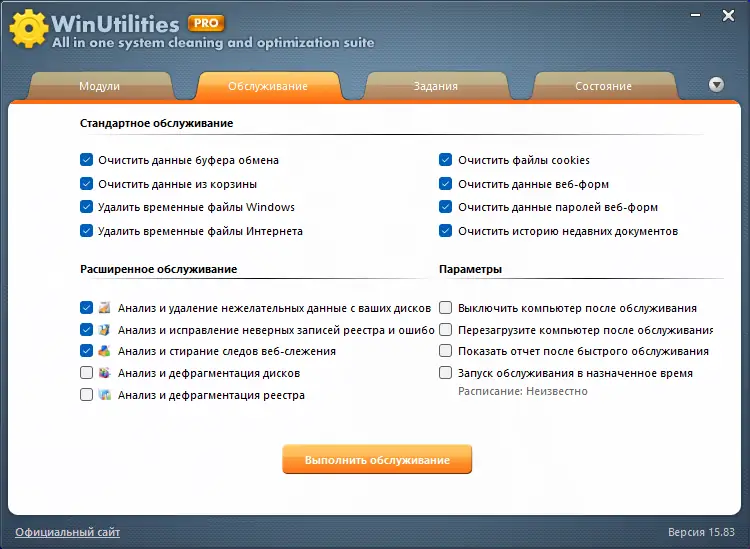Click the Стандартное обслуживание heading

click(156, 123)
